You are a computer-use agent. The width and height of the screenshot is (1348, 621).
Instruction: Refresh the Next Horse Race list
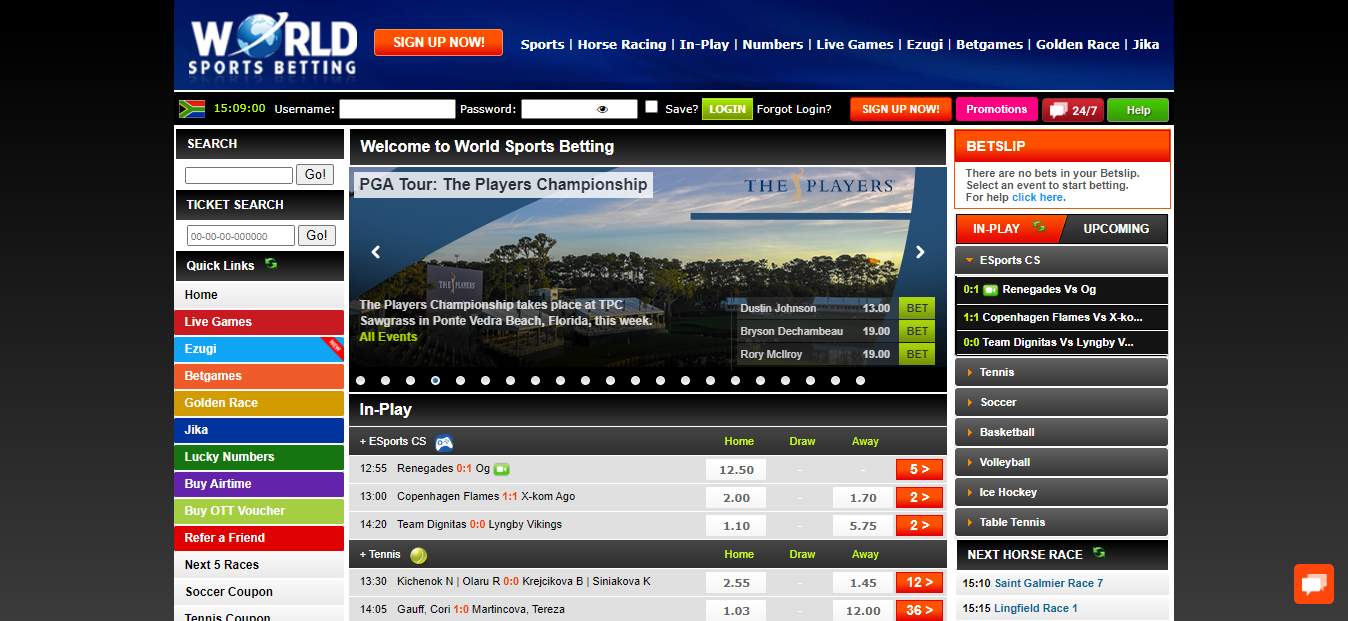1099,553
